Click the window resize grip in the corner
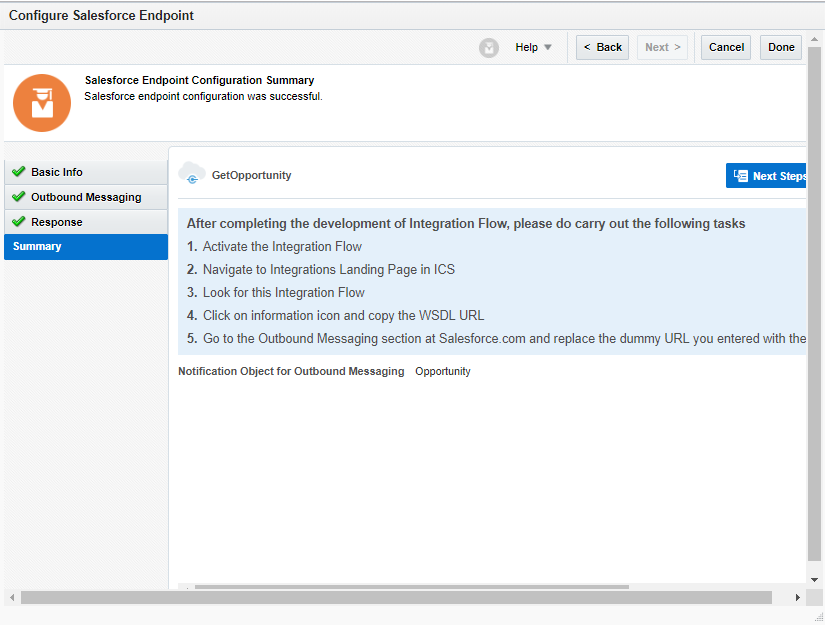 [819, 617]
